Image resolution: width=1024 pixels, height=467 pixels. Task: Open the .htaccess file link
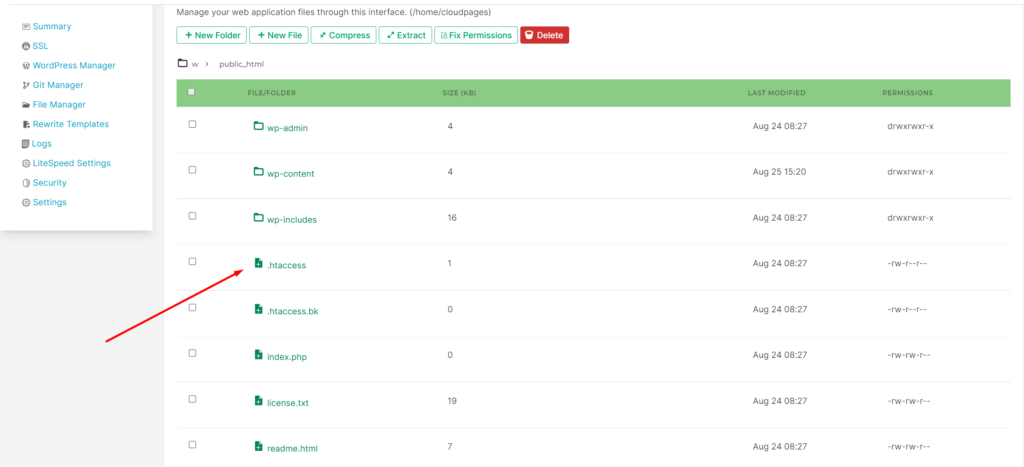coord(286,265)
